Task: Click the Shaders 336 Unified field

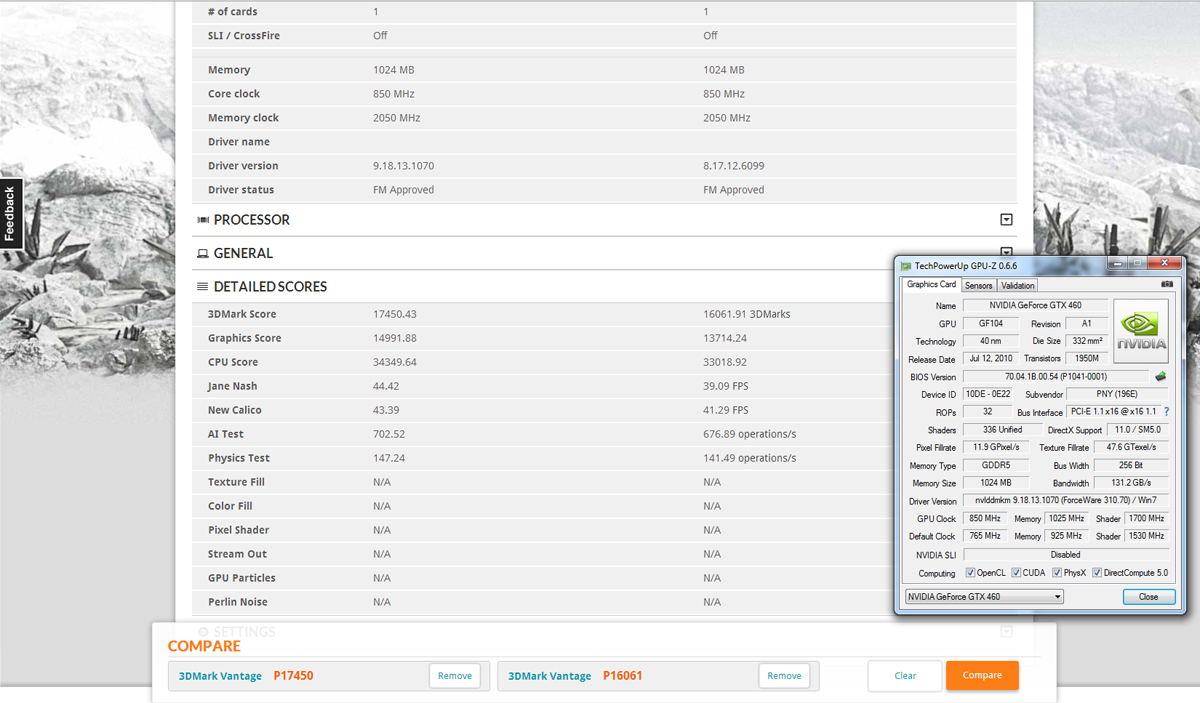Action: pos(1003,430)
